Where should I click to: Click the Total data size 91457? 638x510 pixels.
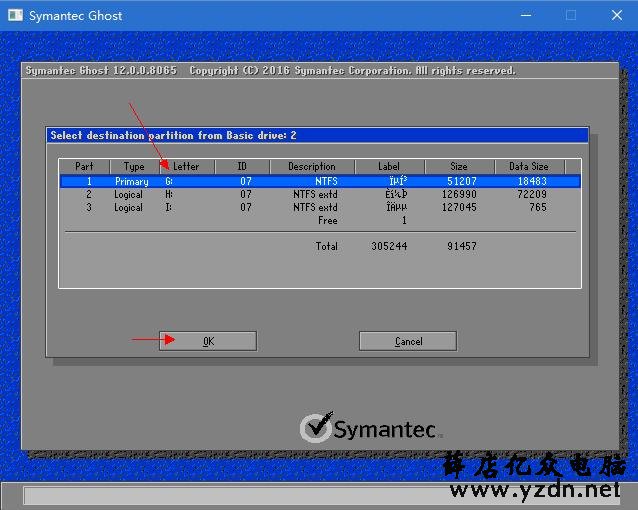(x=462, y=246)
